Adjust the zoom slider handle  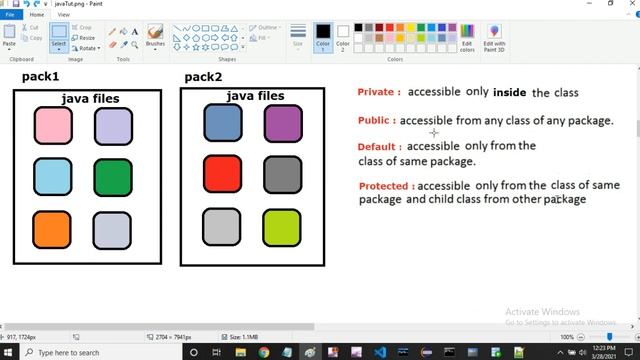click(609, 337)
